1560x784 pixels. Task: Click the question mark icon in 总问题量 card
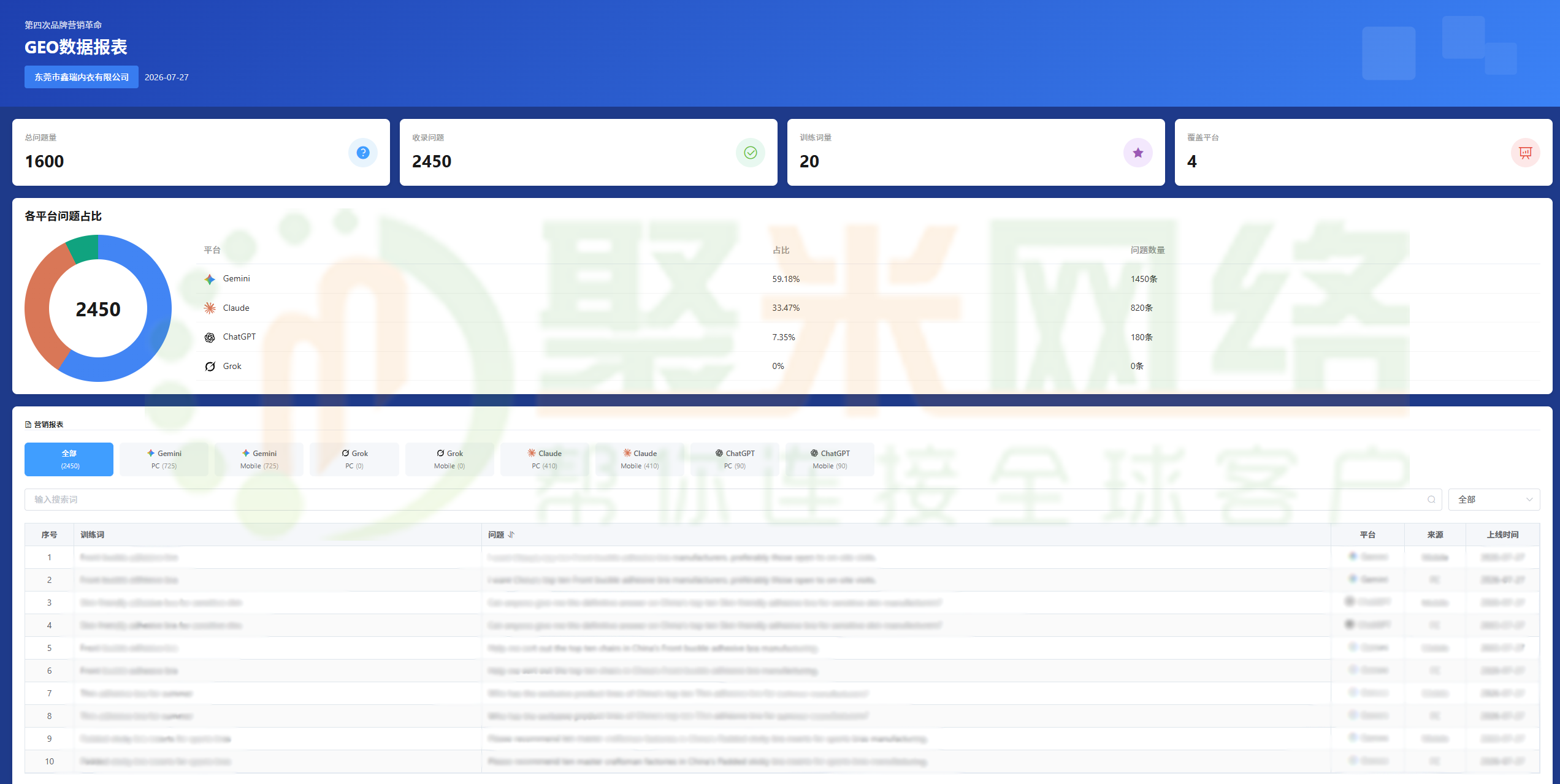click(x=363, y=153)
